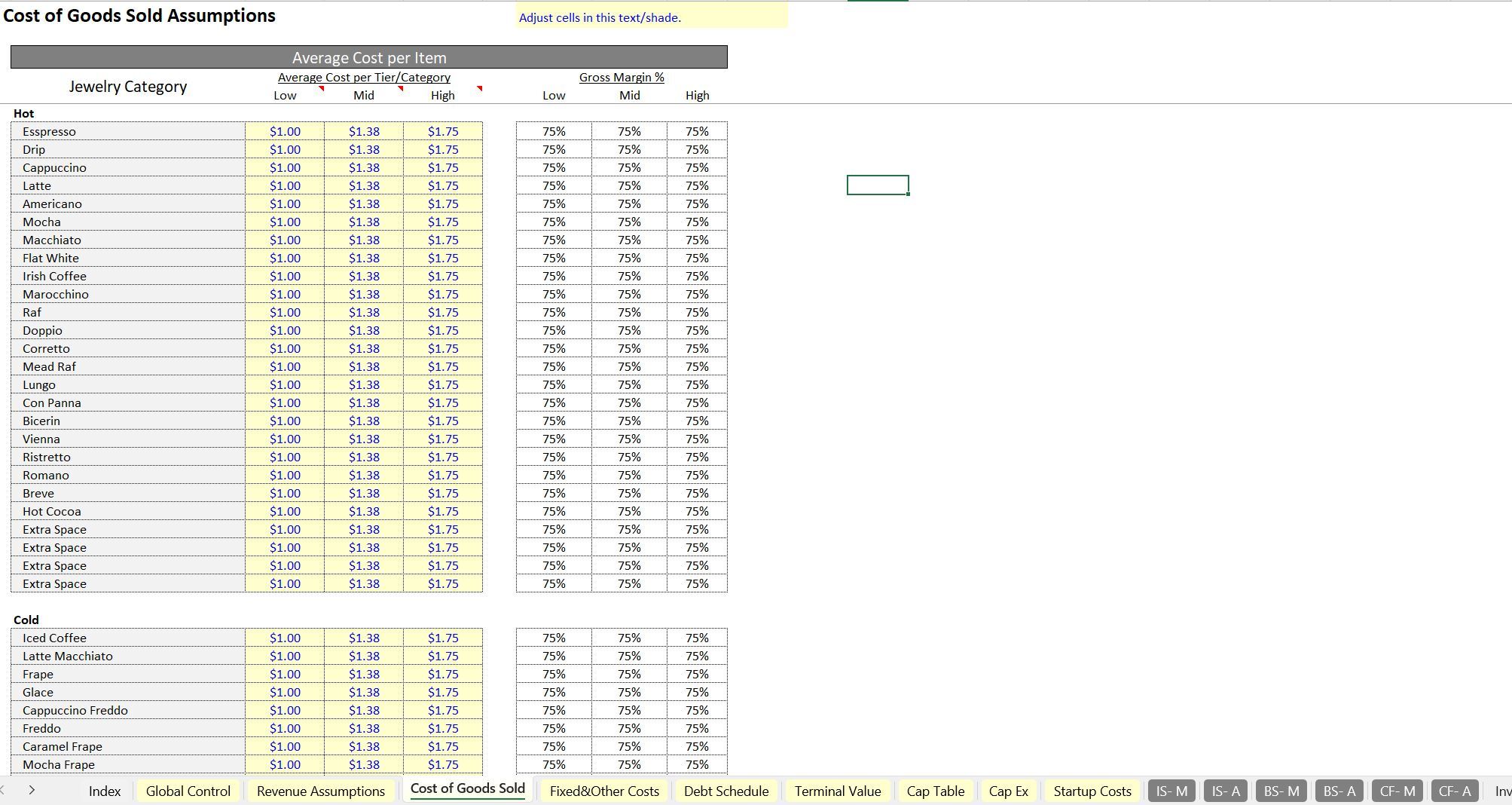Image resolution: width=1512 pixels, height=805 pixels.
Task: Switch to Terminal Value tab
Action: tap(838, 791)
